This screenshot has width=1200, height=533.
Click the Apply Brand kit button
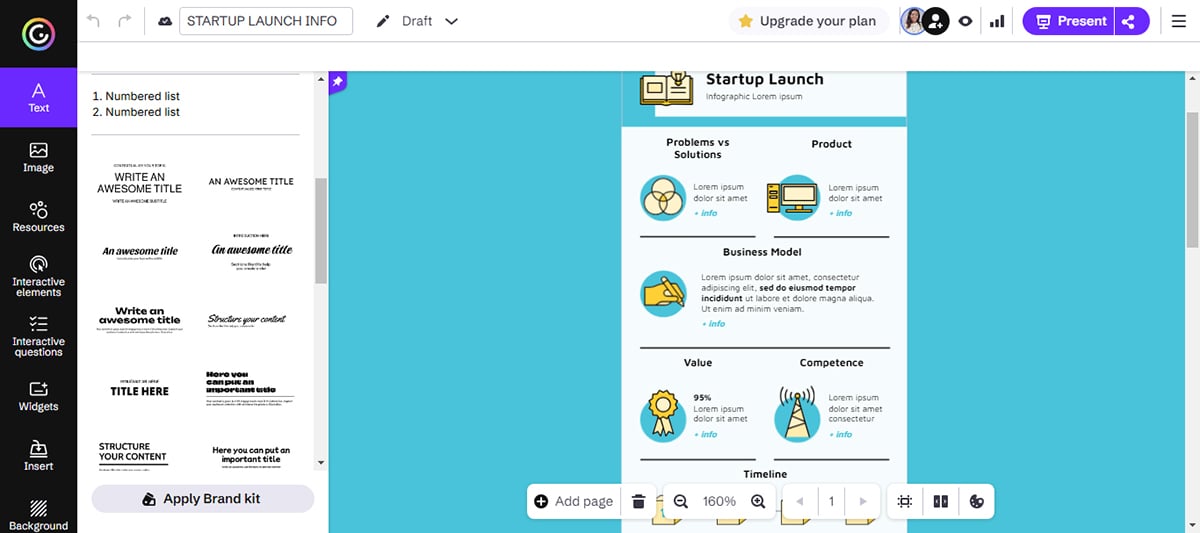tap(202, 499)
